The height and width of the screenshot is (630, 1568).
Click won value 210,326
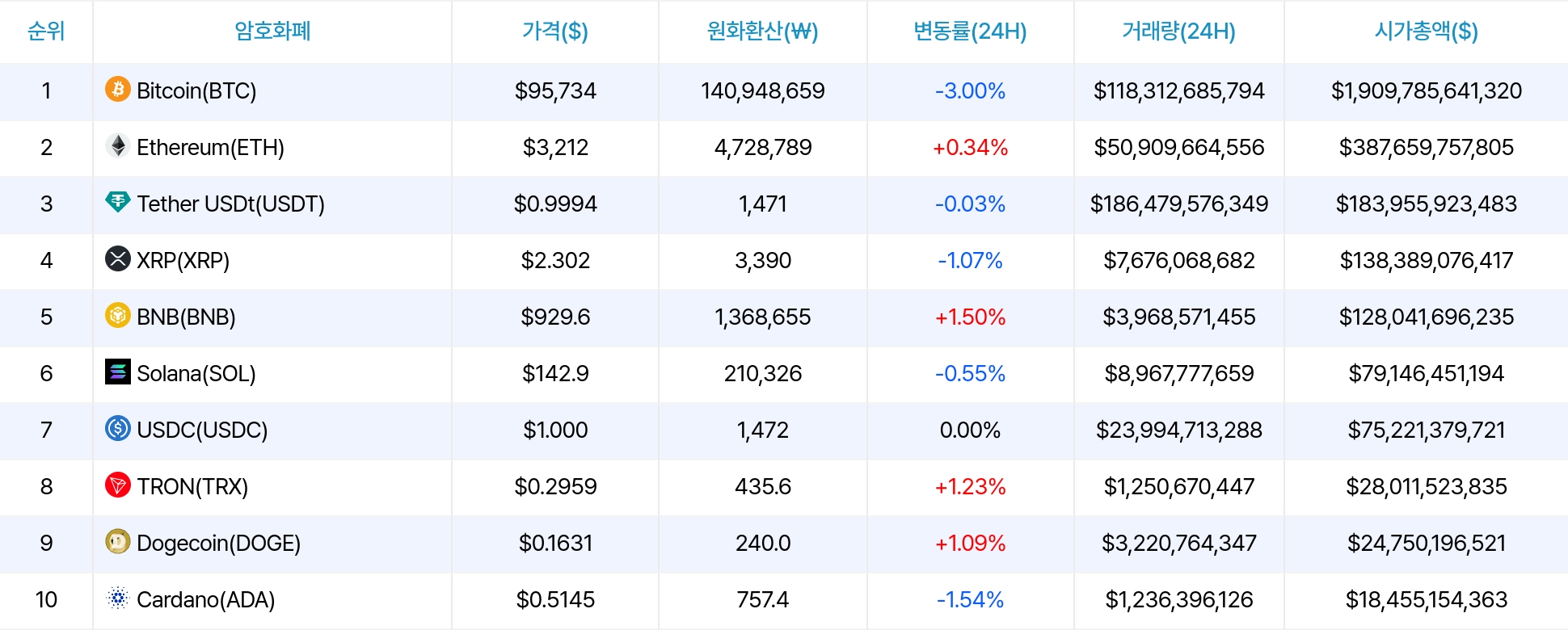[x=763, y=373]
